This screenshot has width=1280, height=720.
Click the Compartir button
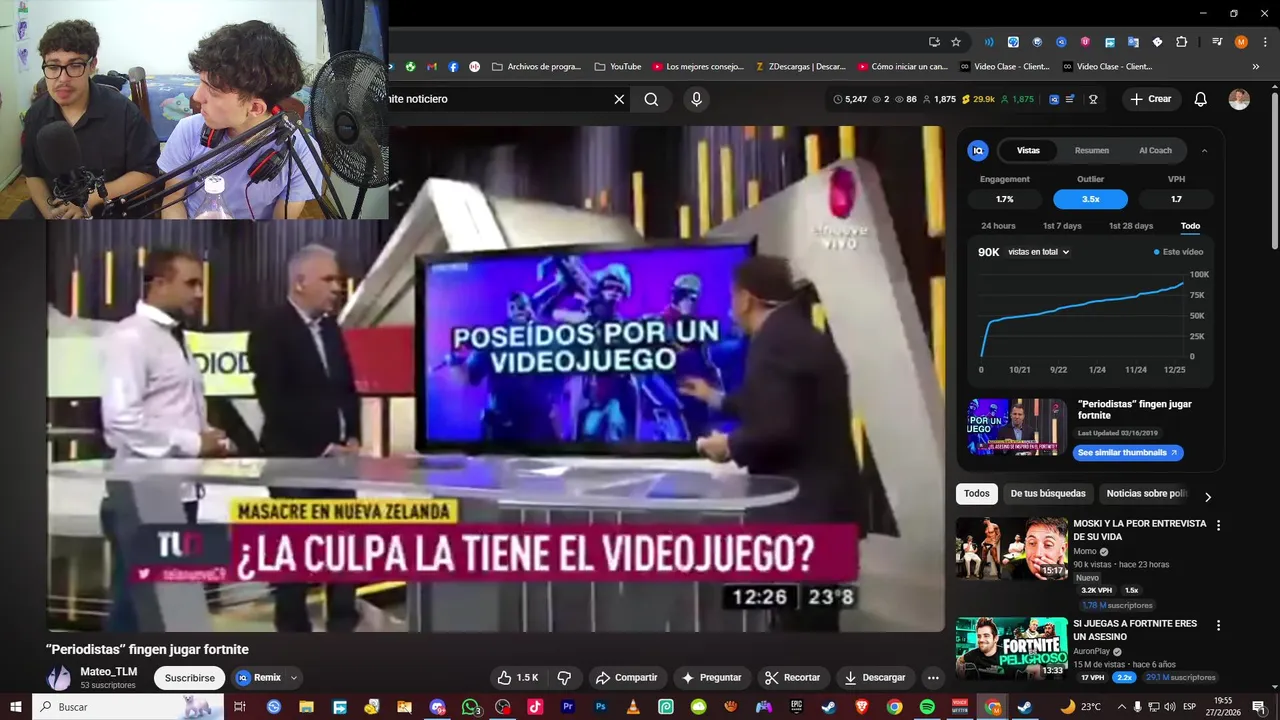tap(626, 677)
